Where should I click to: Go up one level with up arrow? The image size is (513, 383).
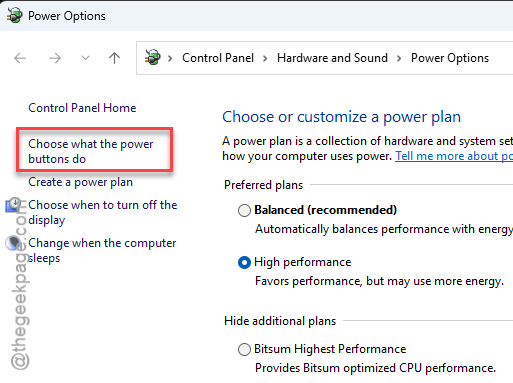(x=114, y=58)
